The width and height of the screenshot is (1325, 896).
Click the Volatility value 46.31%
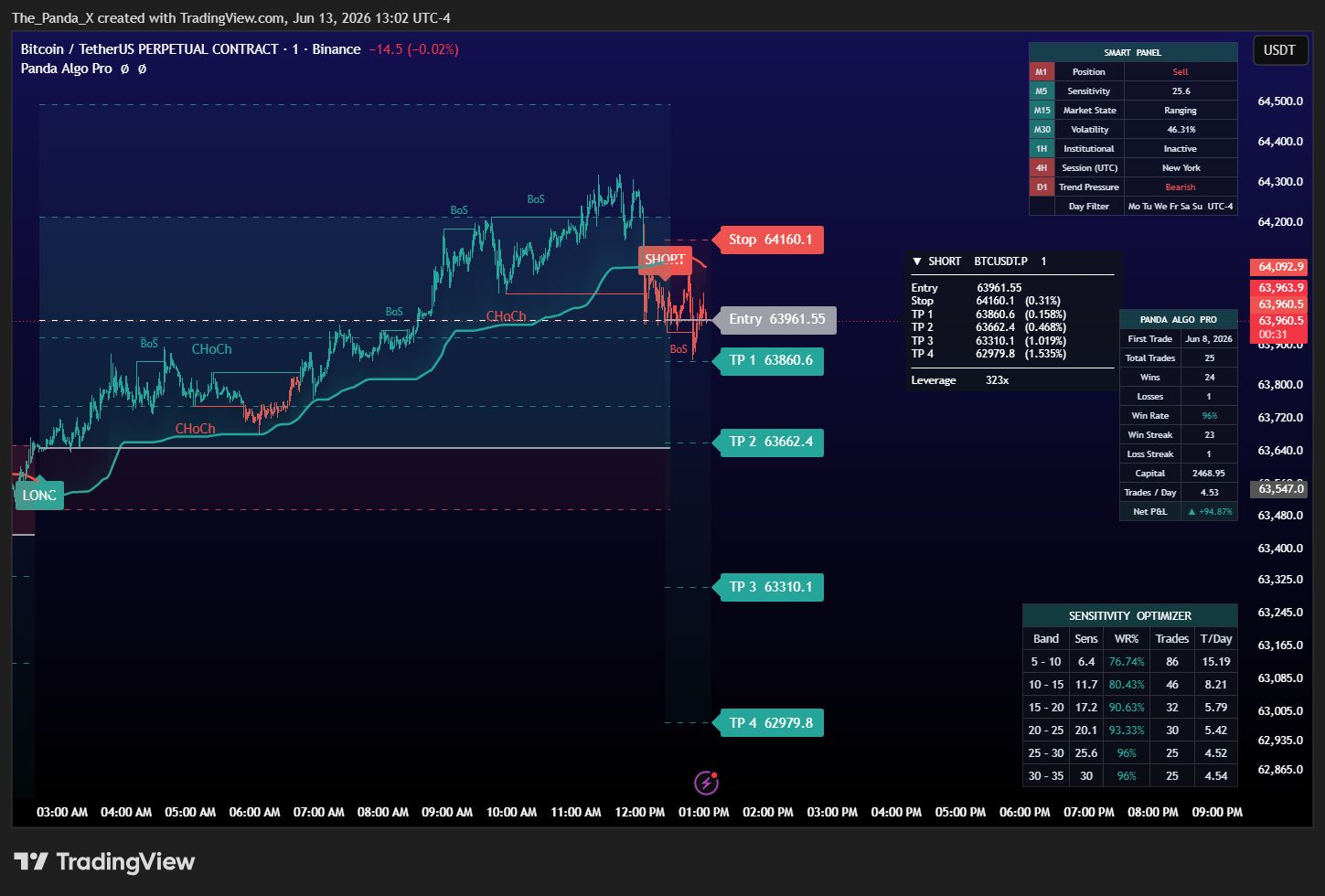(x=1181, y=130)
